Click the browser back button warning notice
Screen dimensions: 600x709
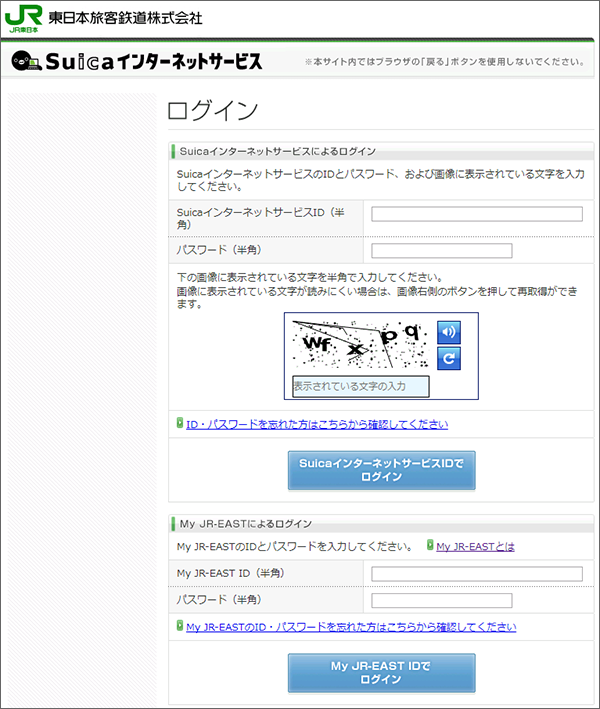pos(445,62)
